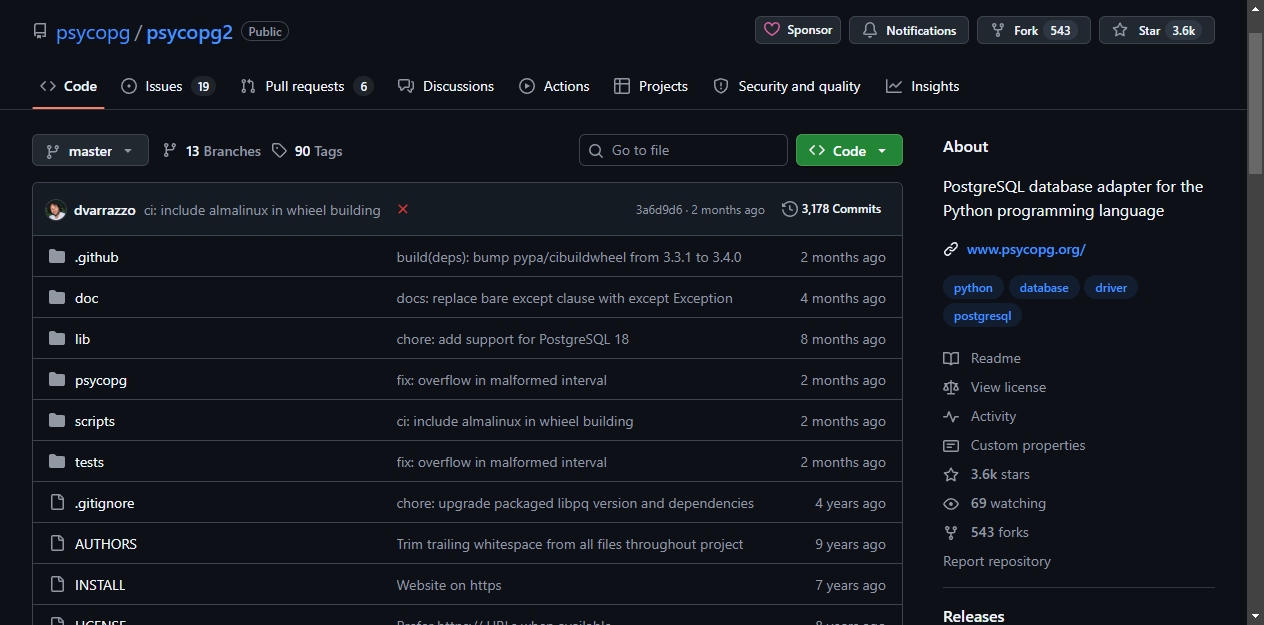The width and height of the screenshot is (1264, 625).
Task: Open the AUTHORS file
Action: (x=106, y=544)
